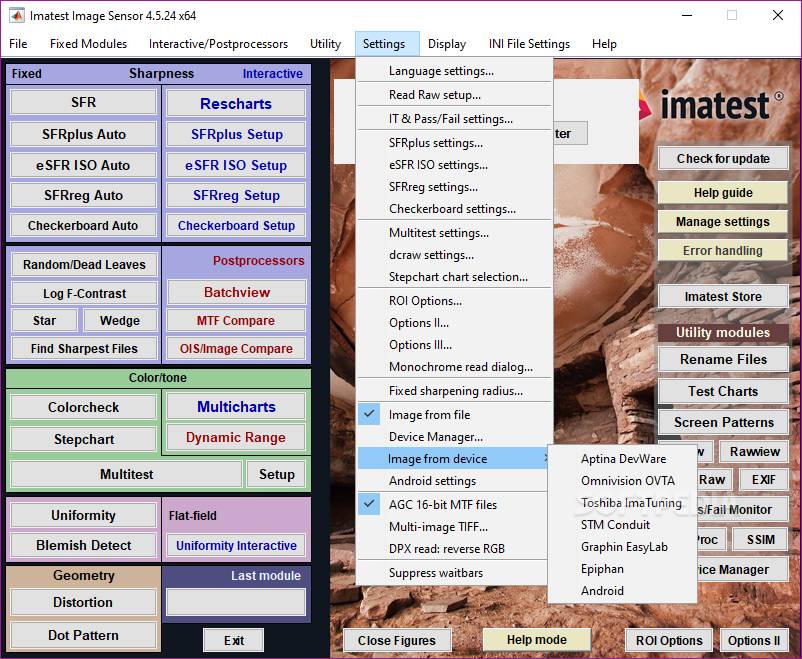Select Stepchart chart selection... entry
The width and height of the screenshot is (802, 659).
pyautogui.click(x=454, y=277)
